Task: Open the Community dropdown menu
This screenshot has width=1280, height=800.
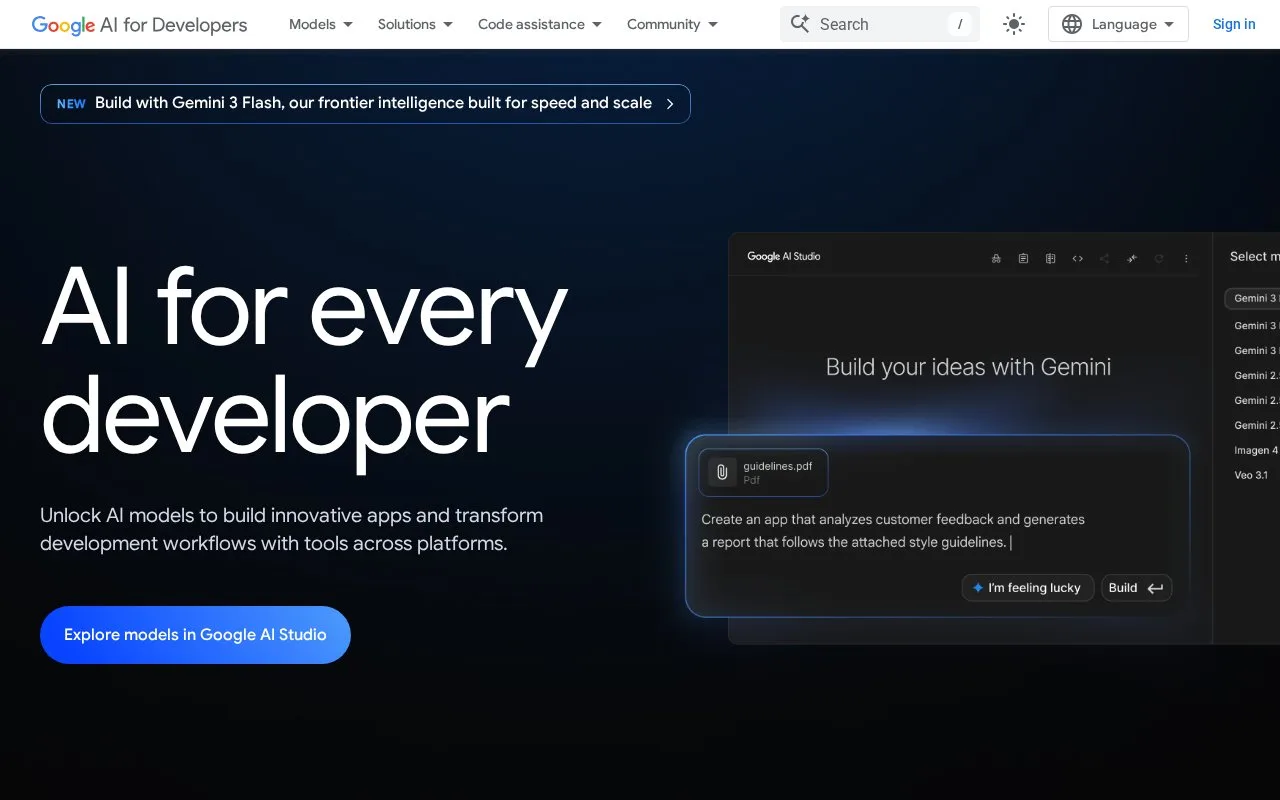Action: tap(672, 24)
